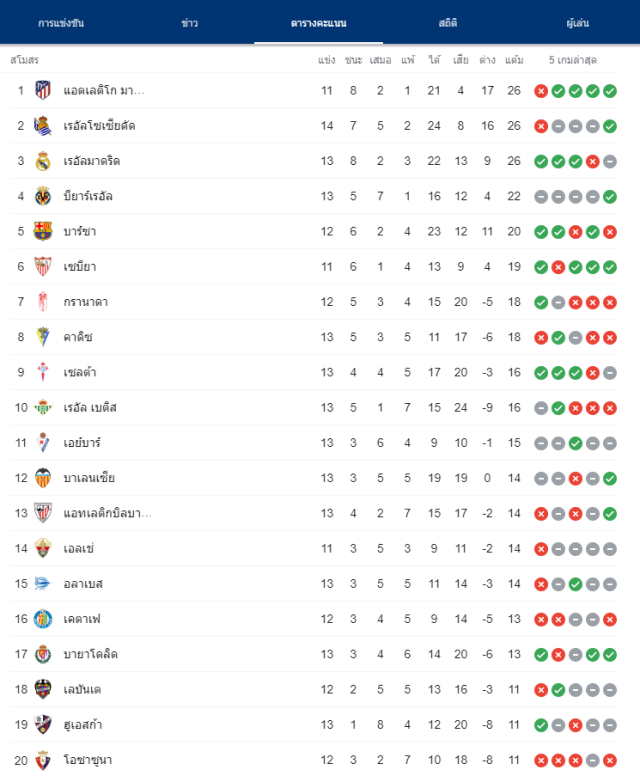Select the ผู้เล่น tab

tap(578, 23)
